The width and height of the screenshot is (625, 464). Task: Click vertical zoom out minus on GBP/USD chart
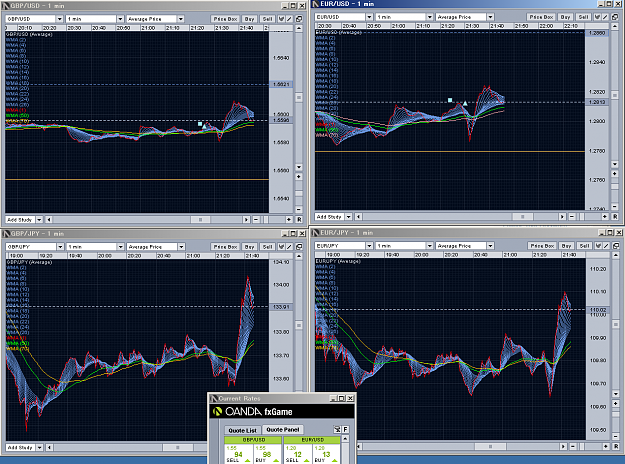pyautogui.click(x=299, y=210)
